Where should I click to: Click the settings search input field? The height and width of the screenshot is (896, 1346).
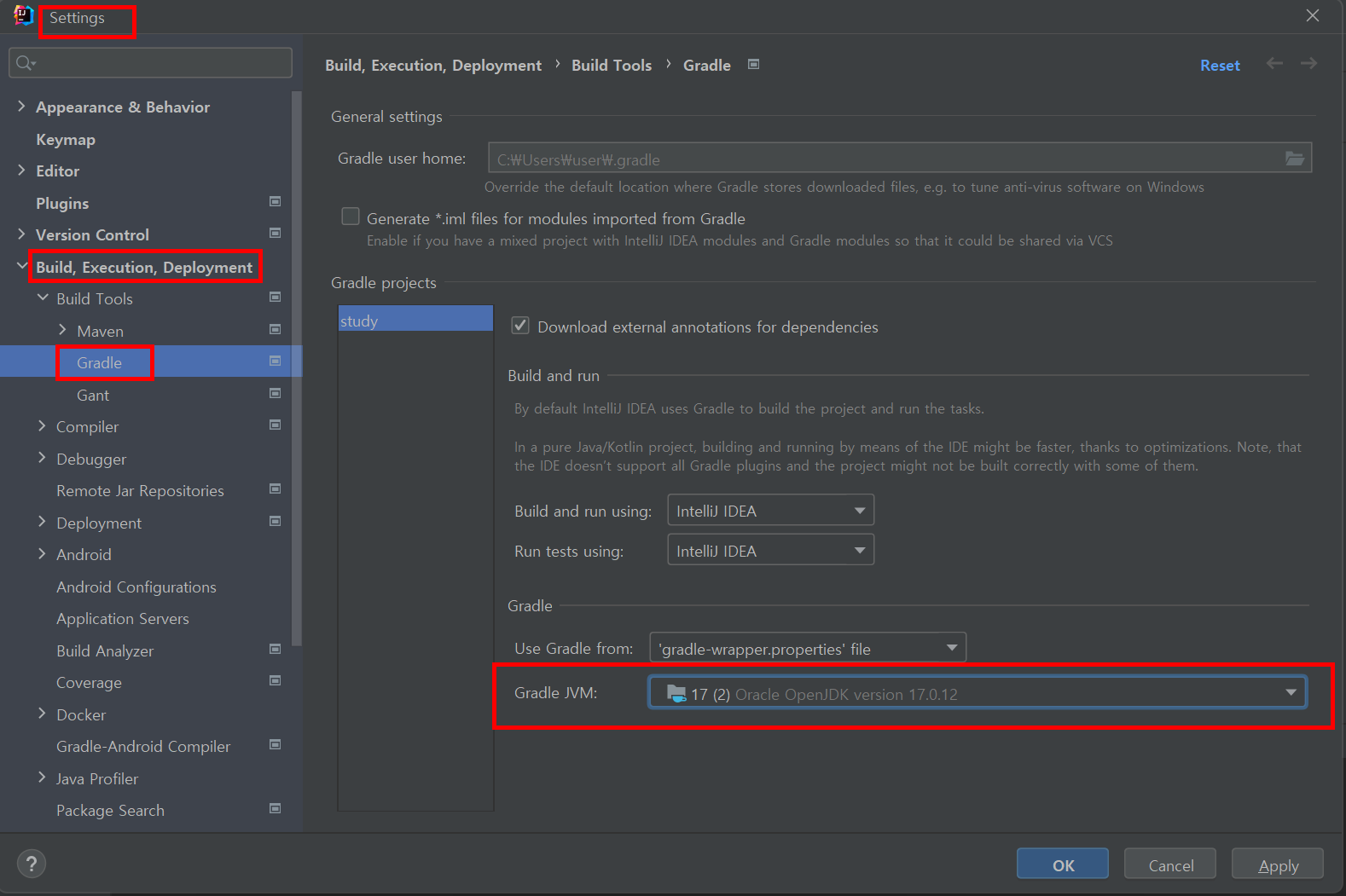click(151, 63)
